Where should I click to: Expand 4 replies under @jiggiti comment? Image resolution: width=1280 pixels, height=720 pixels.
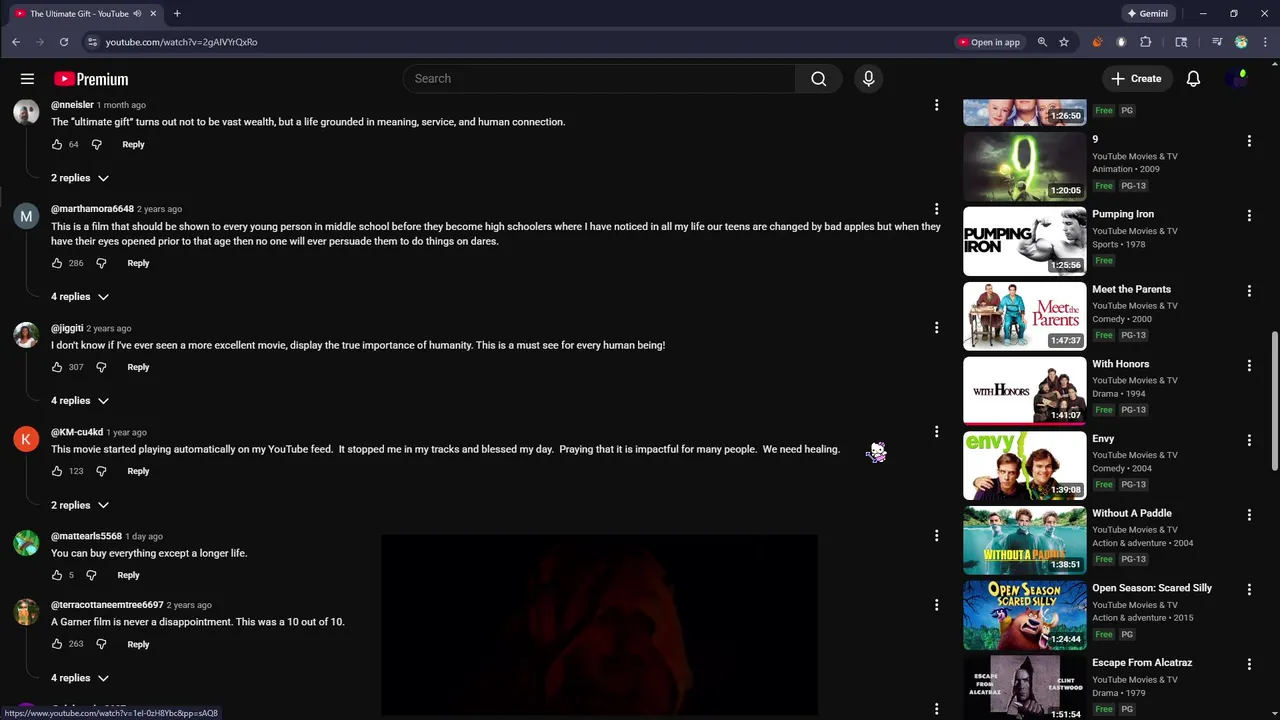(x=80, y=401)
